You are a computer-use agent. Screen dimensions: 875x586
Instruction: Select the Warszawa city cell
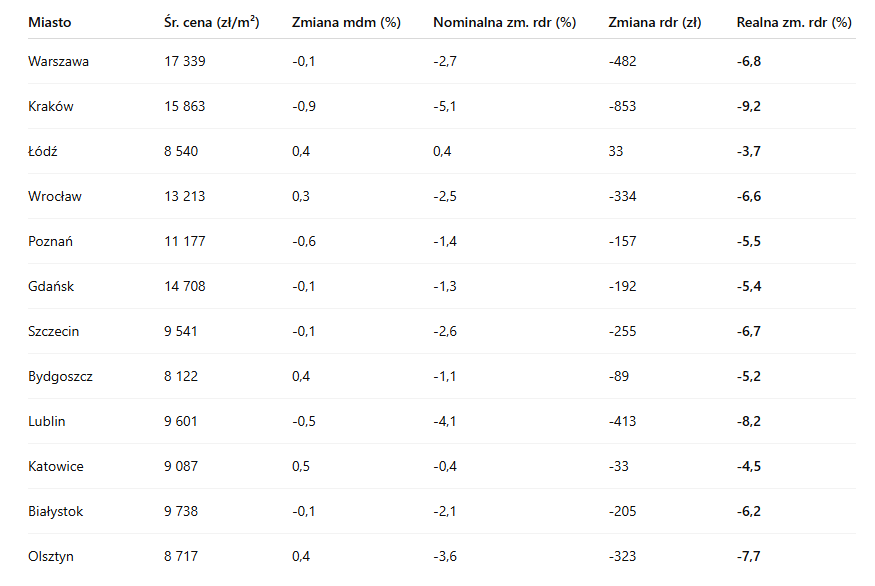[59, 62]
